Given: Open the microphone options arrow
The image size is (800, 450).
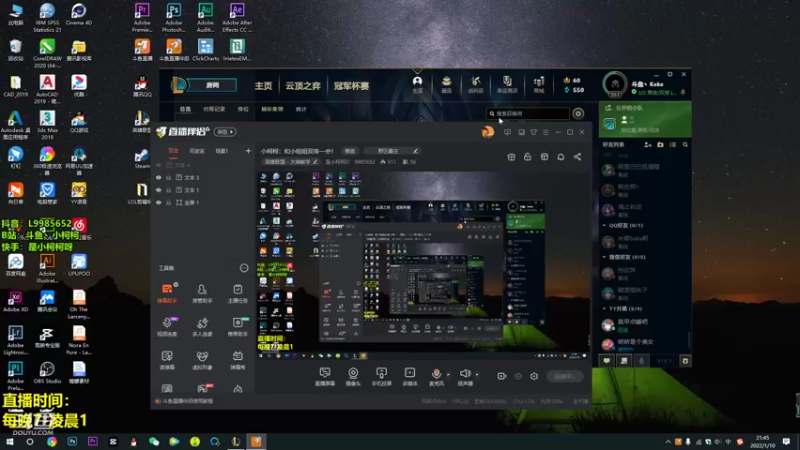Looking at the screenshot, I should [448, 374].
